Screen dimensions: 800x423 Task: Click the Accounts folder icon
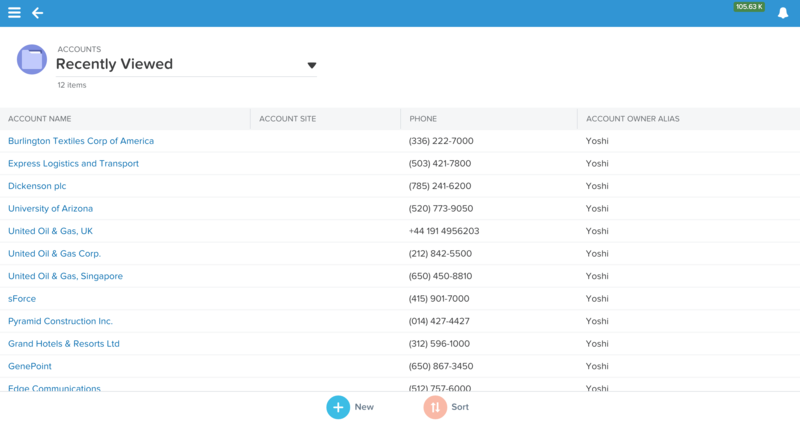coord(32,59)
